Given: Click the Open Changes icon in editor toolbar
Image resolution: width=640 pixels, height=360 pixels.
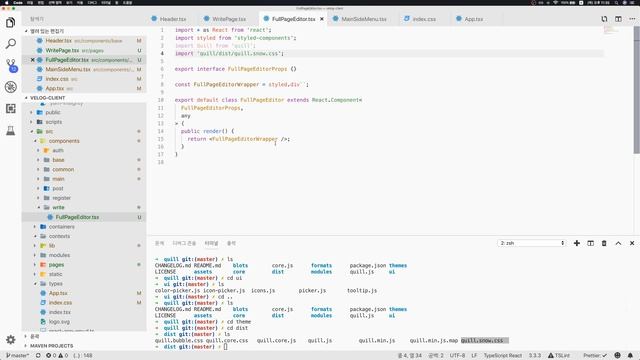Looking at the screenshot, I should (604, 19).
